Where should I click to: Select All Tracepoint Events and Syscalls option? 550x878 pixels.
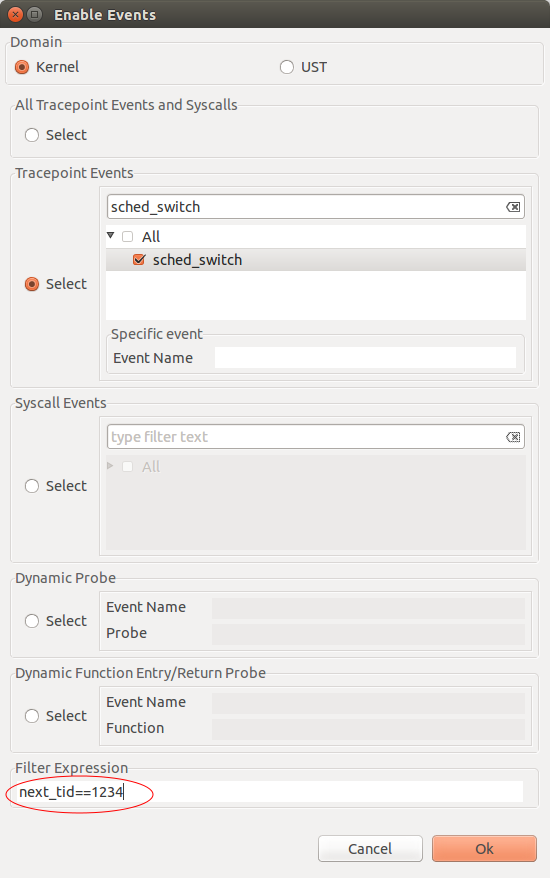point(32,135)
